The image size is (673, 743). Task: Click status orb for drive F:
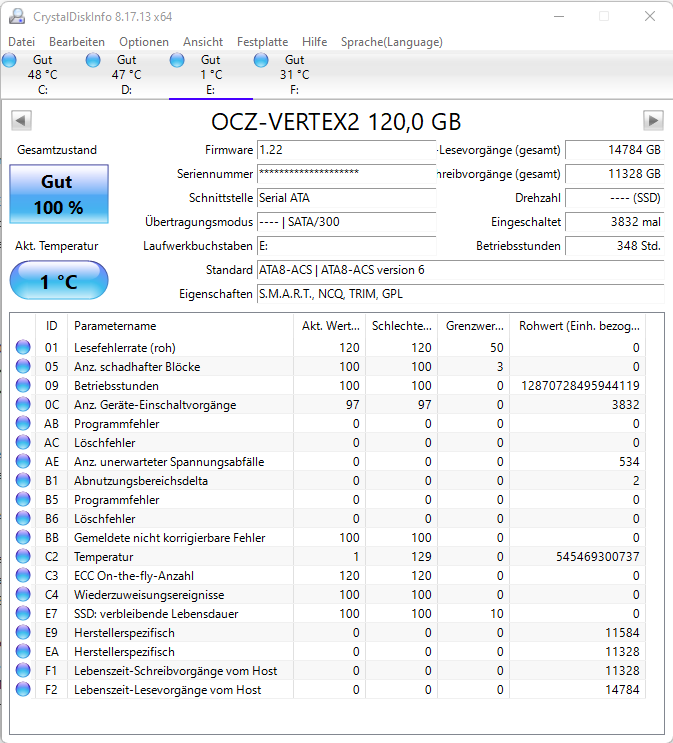click(261, 60)
